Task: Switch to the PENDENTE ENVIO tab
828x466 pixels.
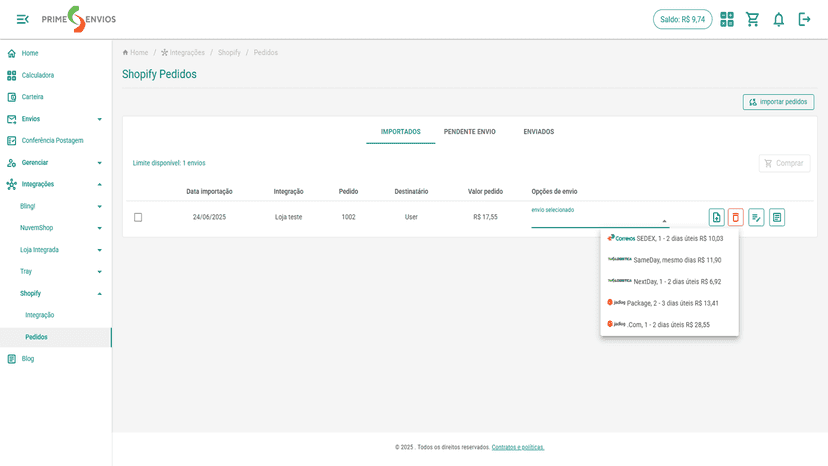Action: point(469,132)
